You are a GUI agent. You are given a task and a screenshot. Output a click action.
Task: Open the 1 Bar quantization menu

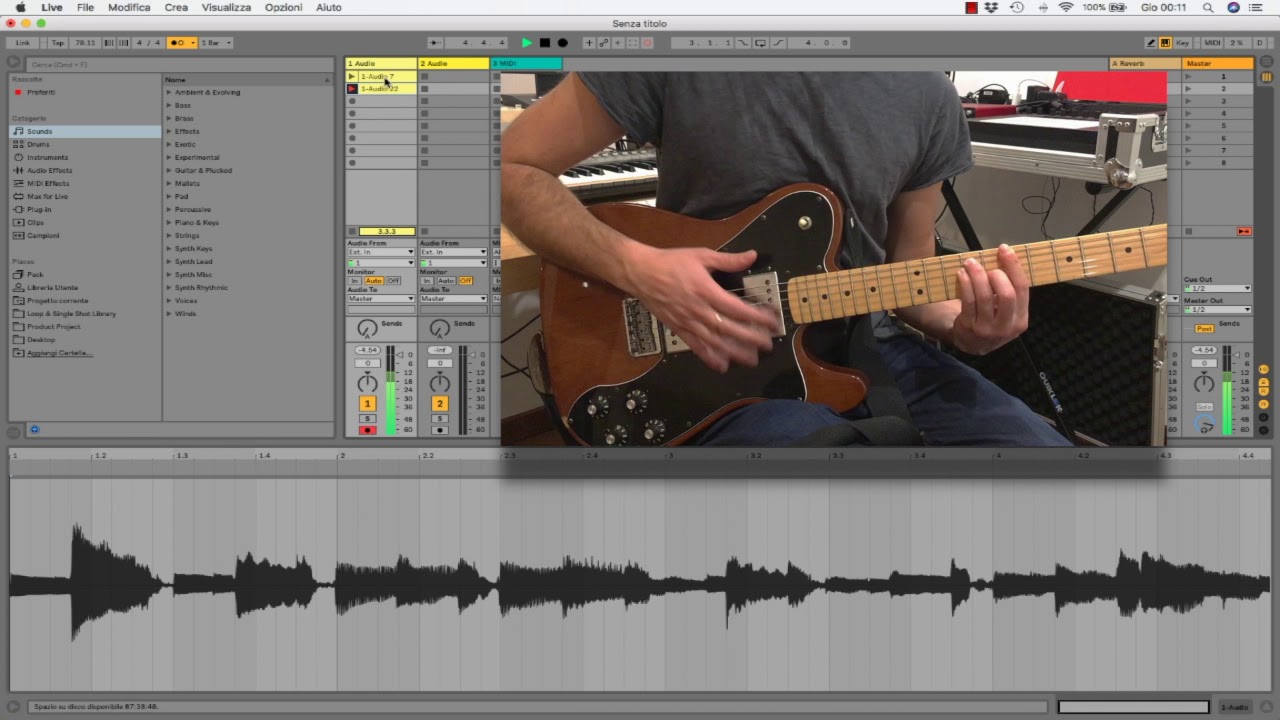pyautogui.click(x=216, y=43)
